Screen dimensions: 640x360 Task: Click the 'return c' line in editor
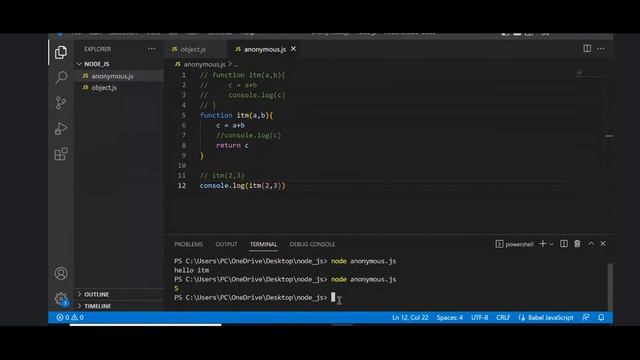coord(232,145)
